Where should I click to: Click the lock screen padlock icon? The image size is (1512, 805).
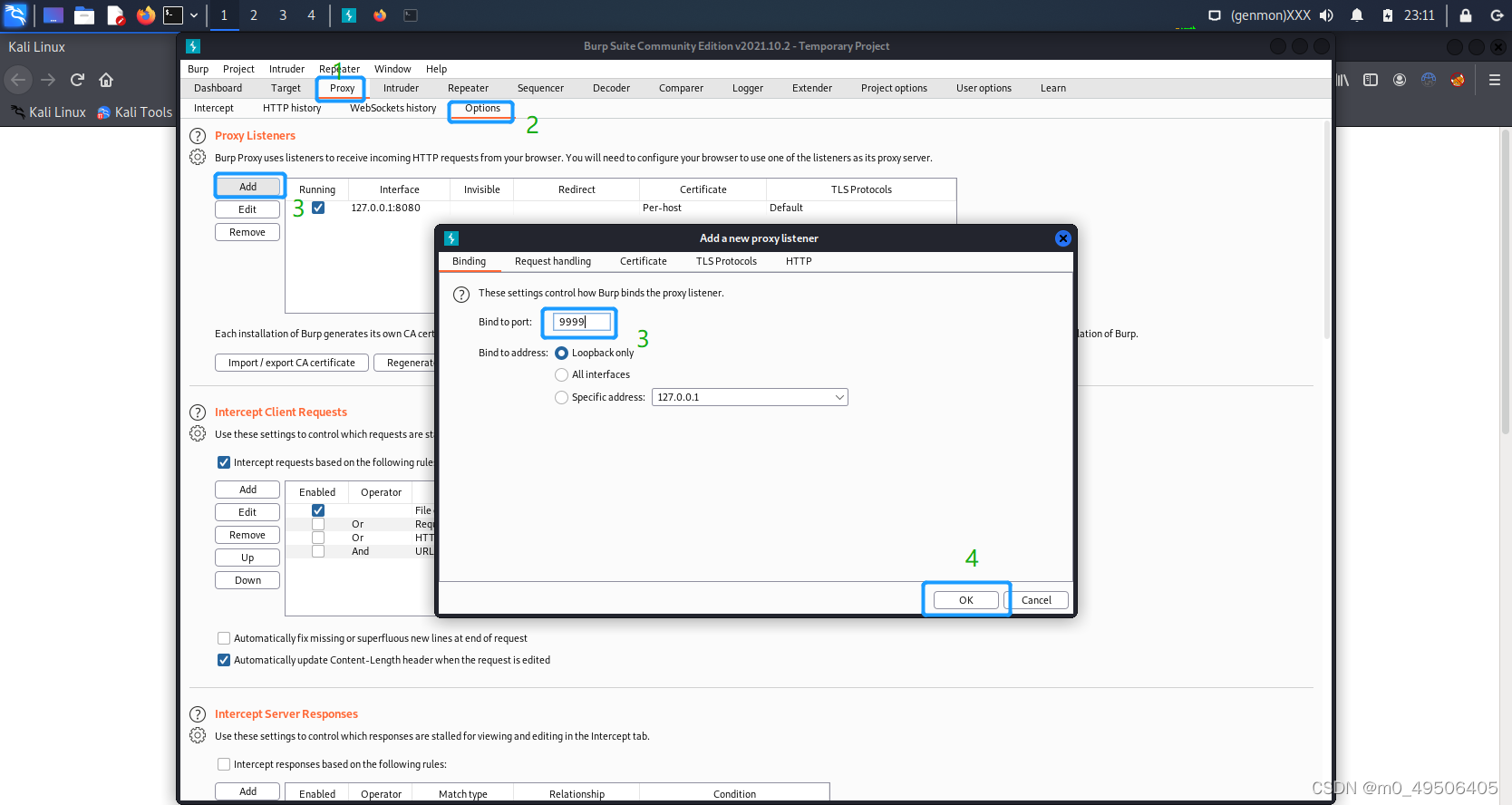[1466, 15]
